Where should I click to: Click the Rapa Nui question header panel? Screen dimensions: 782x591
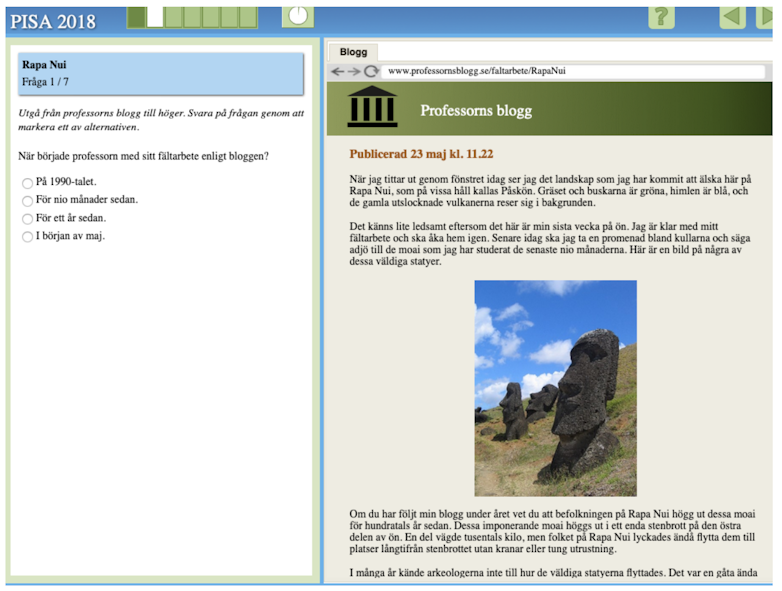(161, 73)
